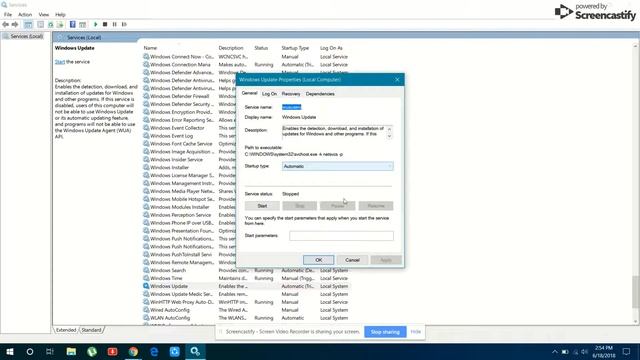Switch to the Dependencies tab
Image resolution: width=640 pixels, height=360 pixels.
click(320, 94)
